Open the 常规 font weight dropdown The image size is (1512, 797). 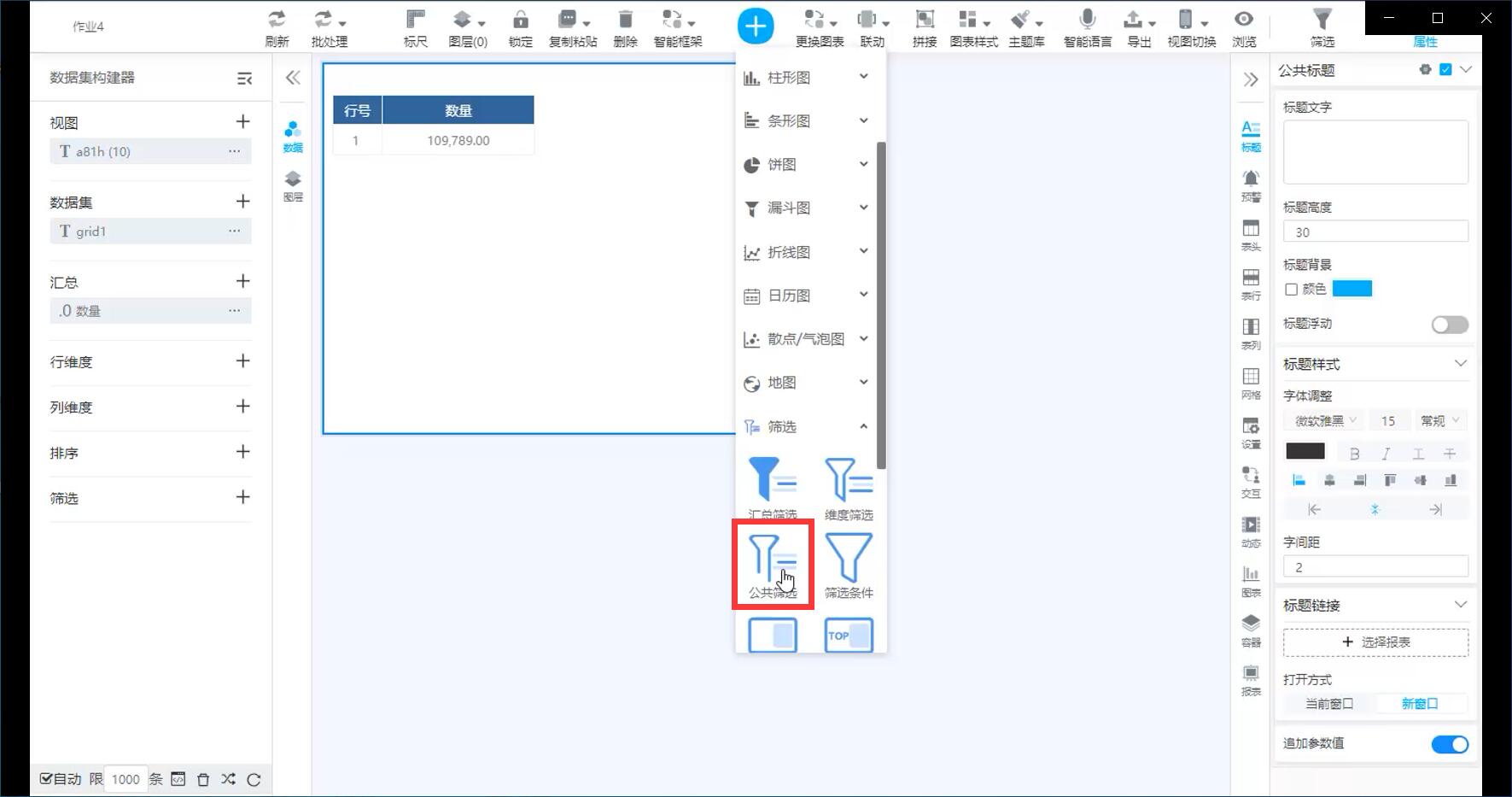click(x=1439, y=421)
